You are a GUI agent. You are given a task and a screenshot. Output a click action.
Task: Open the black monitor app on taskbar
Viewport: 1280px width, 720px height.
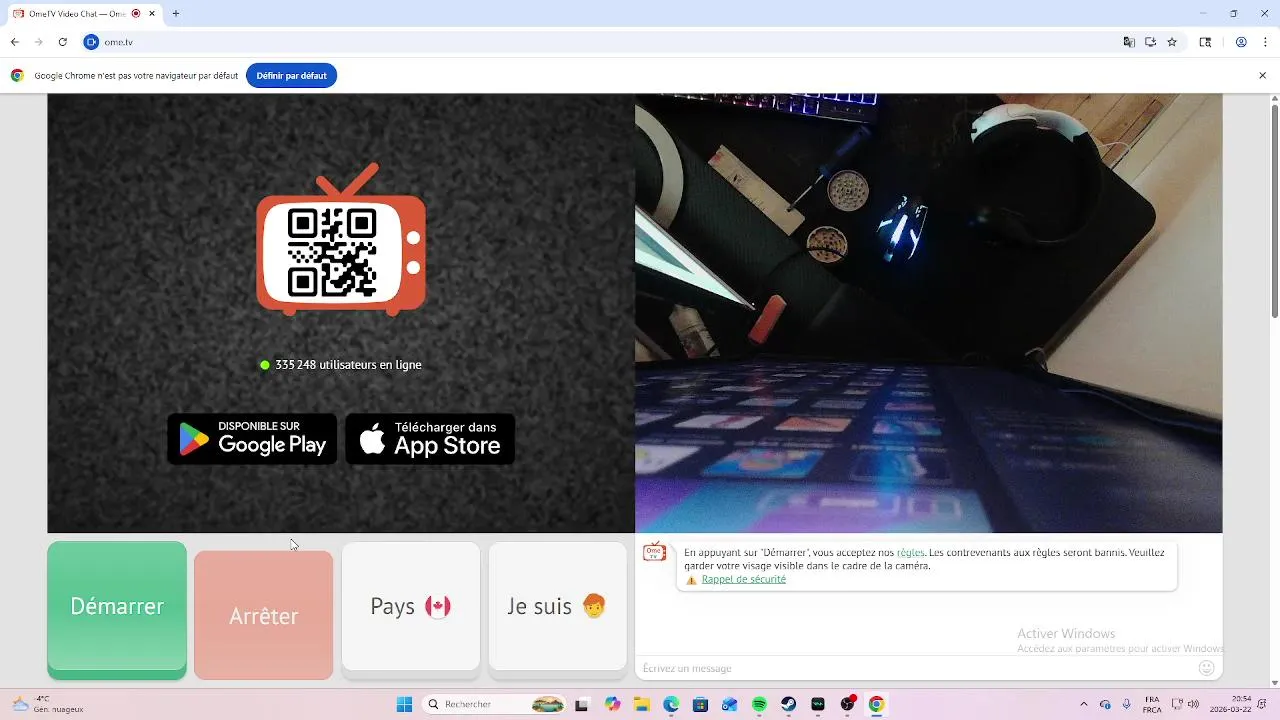818,704
